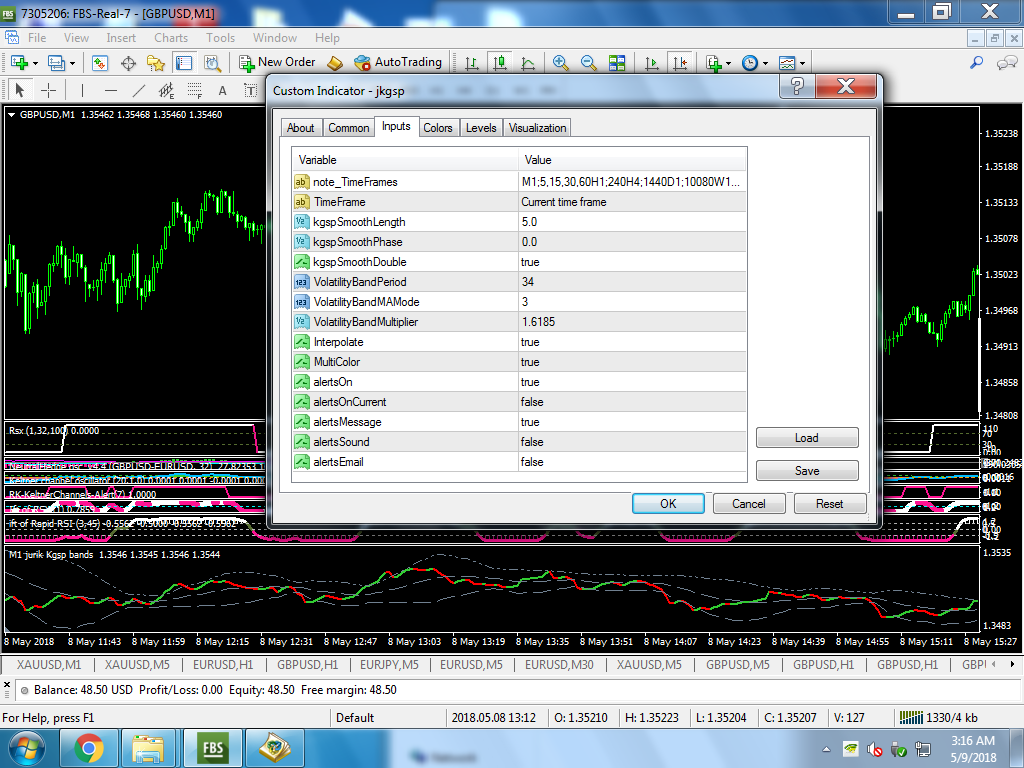
Task: Open the Data Window crosshair-target icon
Action: coord(128,63)
